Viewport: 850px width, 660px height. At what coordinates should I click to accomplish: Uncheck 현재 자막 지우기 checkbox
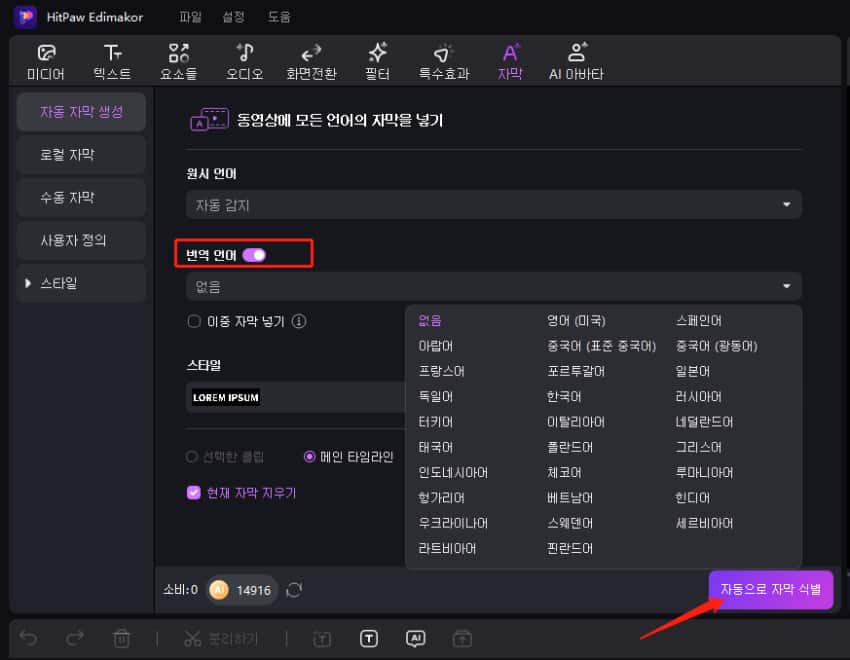[x=195, y=493]
